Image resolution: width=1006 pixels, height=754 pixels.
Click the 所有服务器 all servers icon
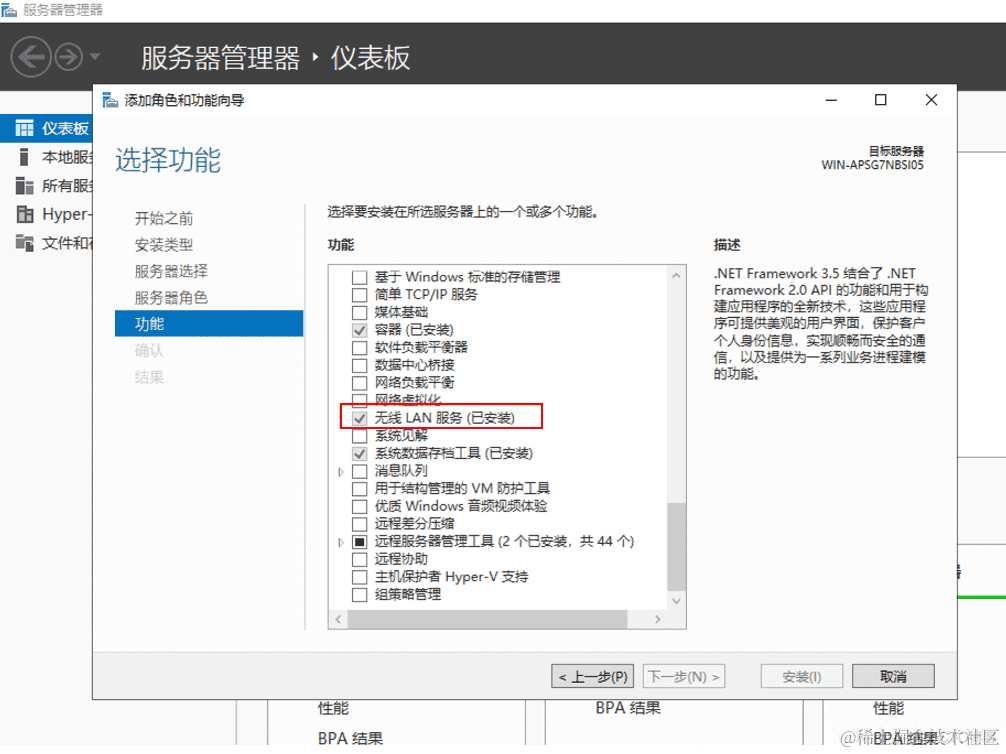[24, 185]
